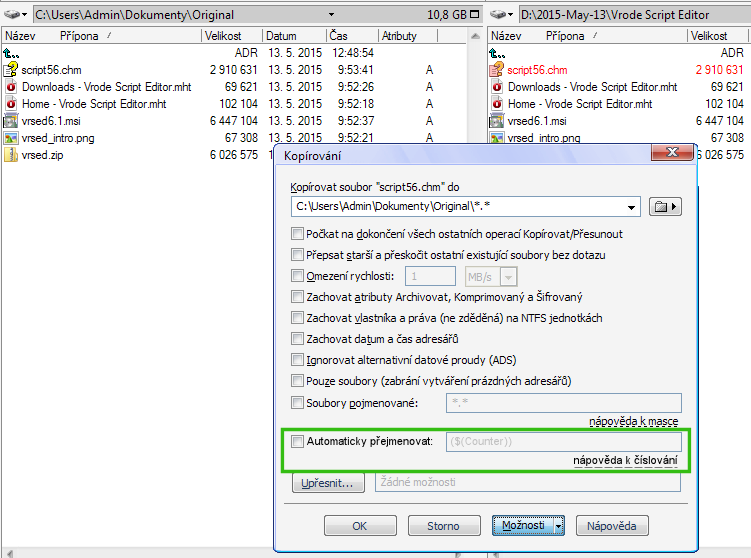Image resolution: width=751 pixels, height=558 pixels.
Task: Click the Možnosti button
Action: click(529, 525)
